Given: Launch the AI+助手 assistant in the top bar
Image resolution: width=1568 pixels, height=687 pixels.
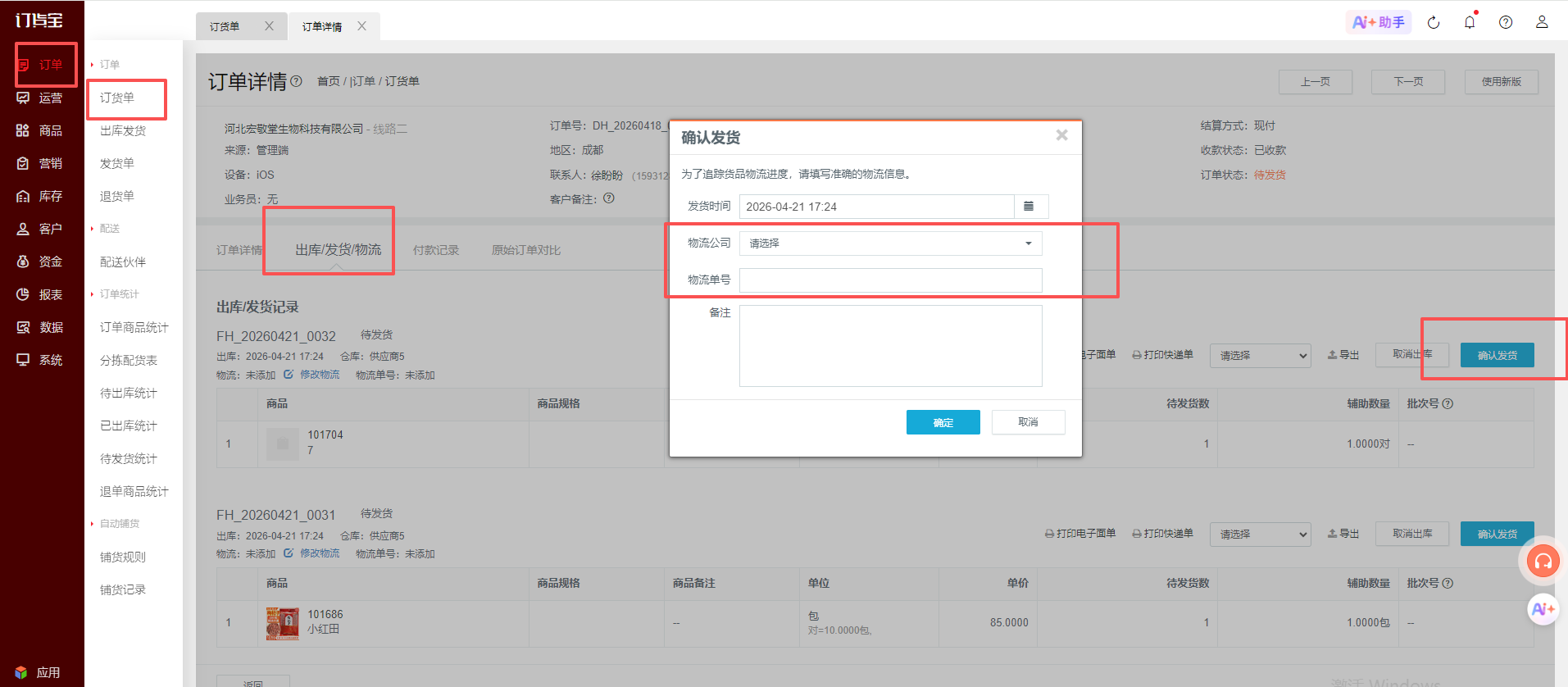Looking at the screenshot, I should pos(1379,22).
